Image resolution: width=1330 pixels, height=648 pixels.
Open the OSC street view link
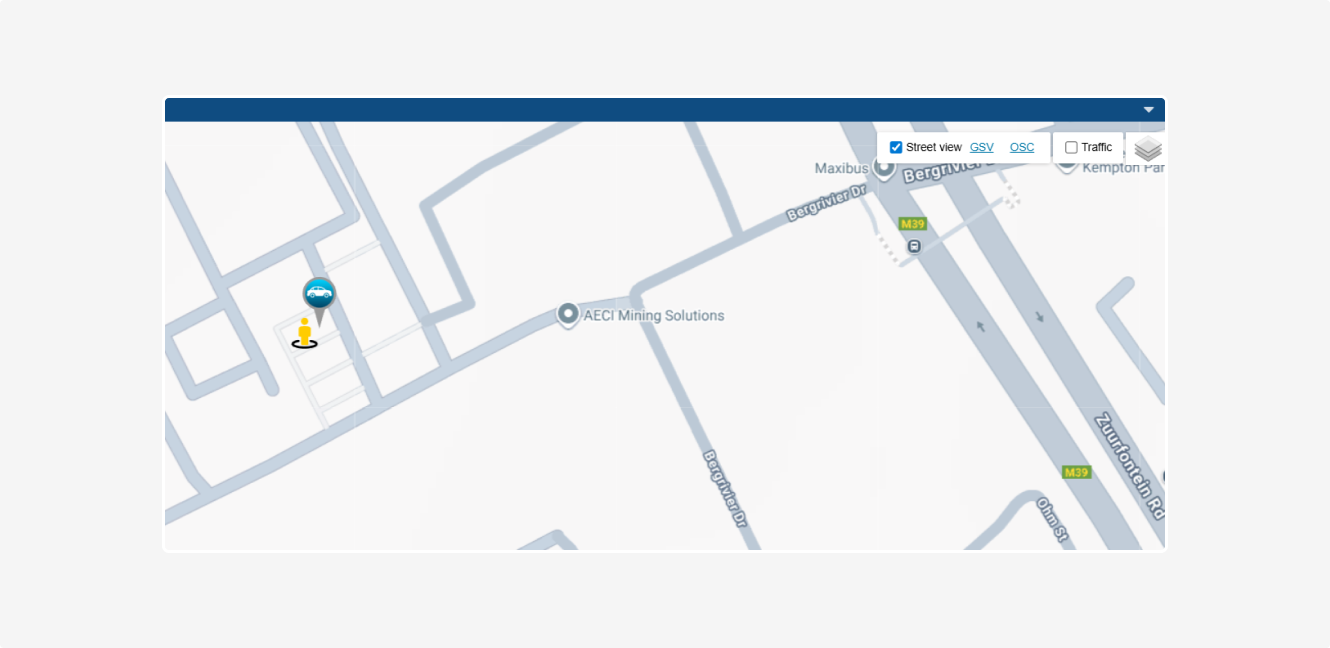tap(1022, 147)
